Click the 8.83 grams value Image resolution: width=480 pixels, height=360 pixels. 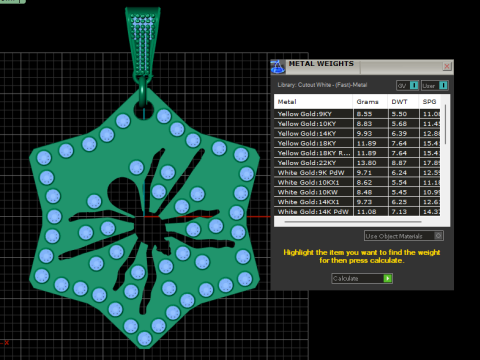(364, 124)
